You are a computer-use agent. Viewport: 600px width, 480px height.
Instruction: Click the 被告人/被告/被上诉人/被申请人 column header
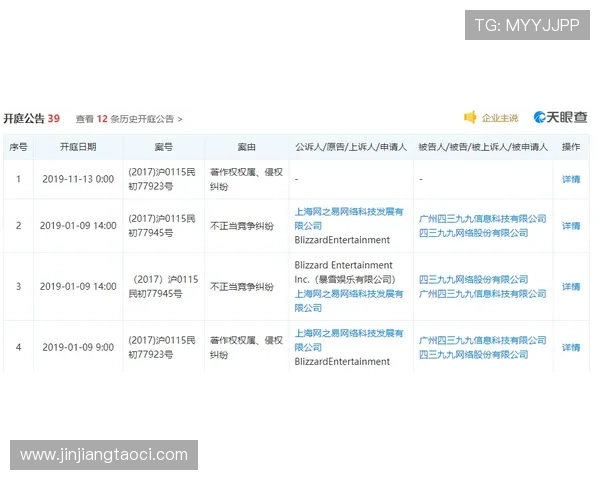click(x=483, y=147)
